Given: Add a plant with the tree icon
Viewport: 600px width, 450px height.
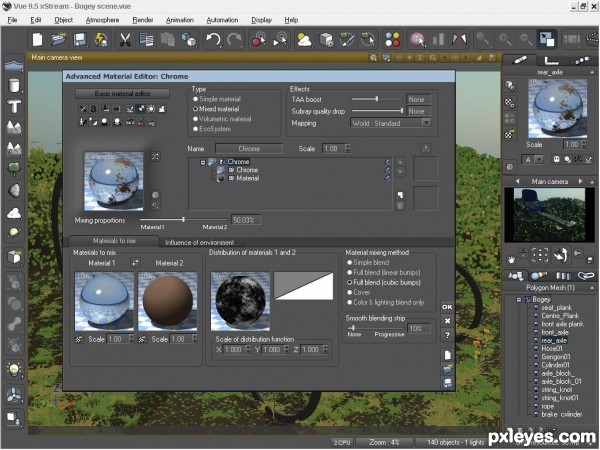Looking at the screenshot, I should coord(15,169).
